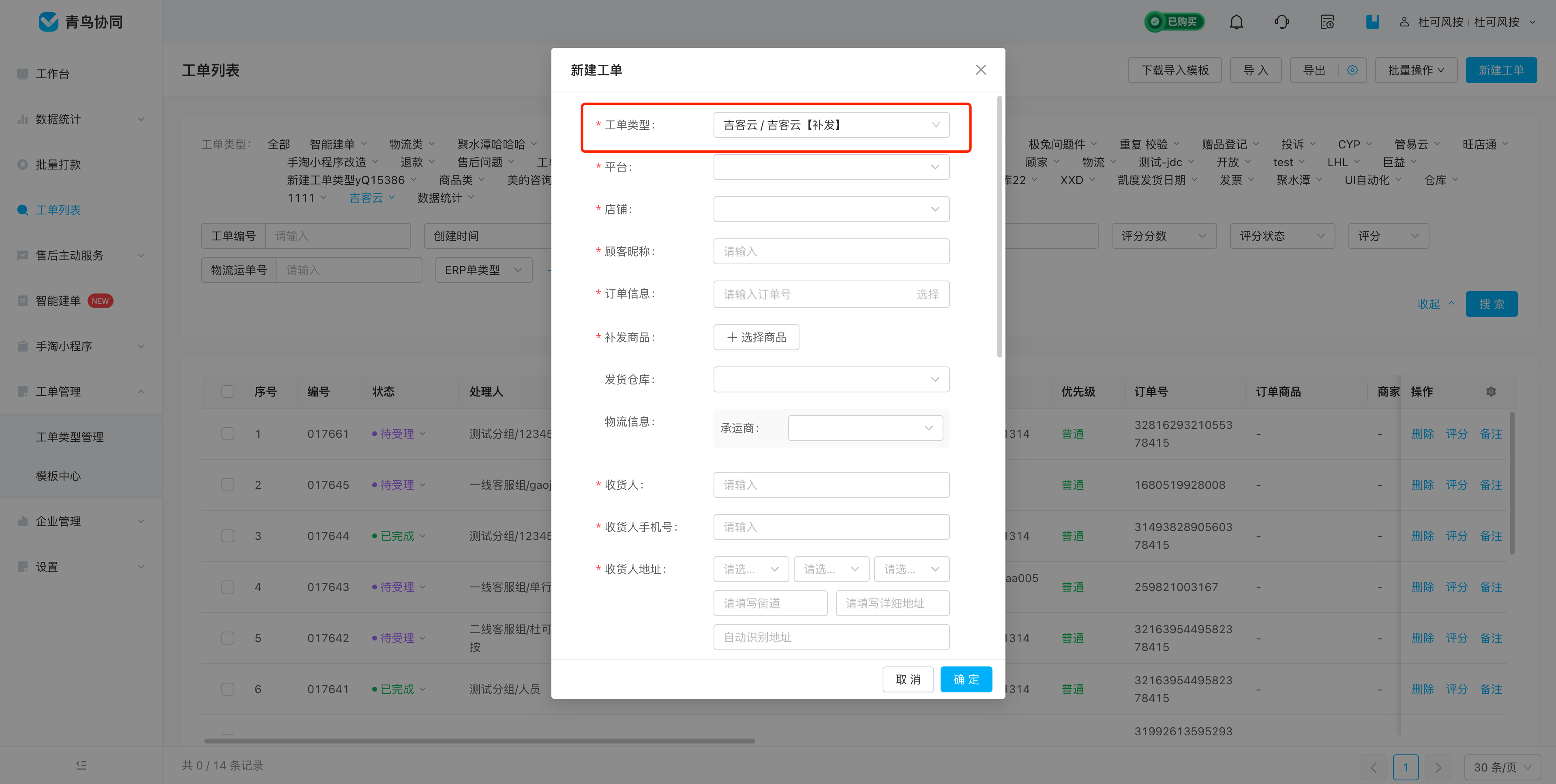Check the row 017644 checkbox
The height and width of the screenshot is (784, 1556).
point(228,536)
